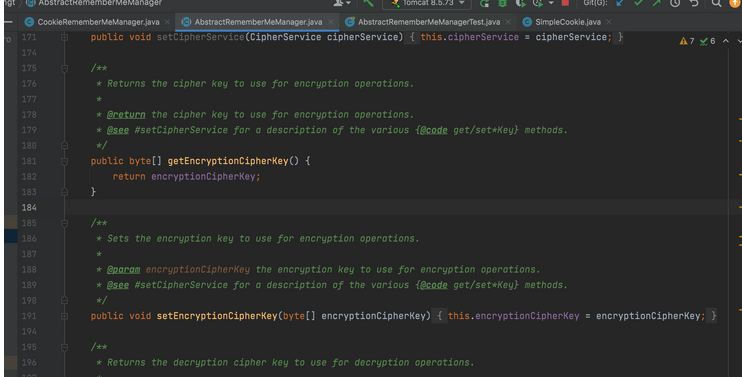Collapse Javadoc comment starting at line 185

point(64,223)
